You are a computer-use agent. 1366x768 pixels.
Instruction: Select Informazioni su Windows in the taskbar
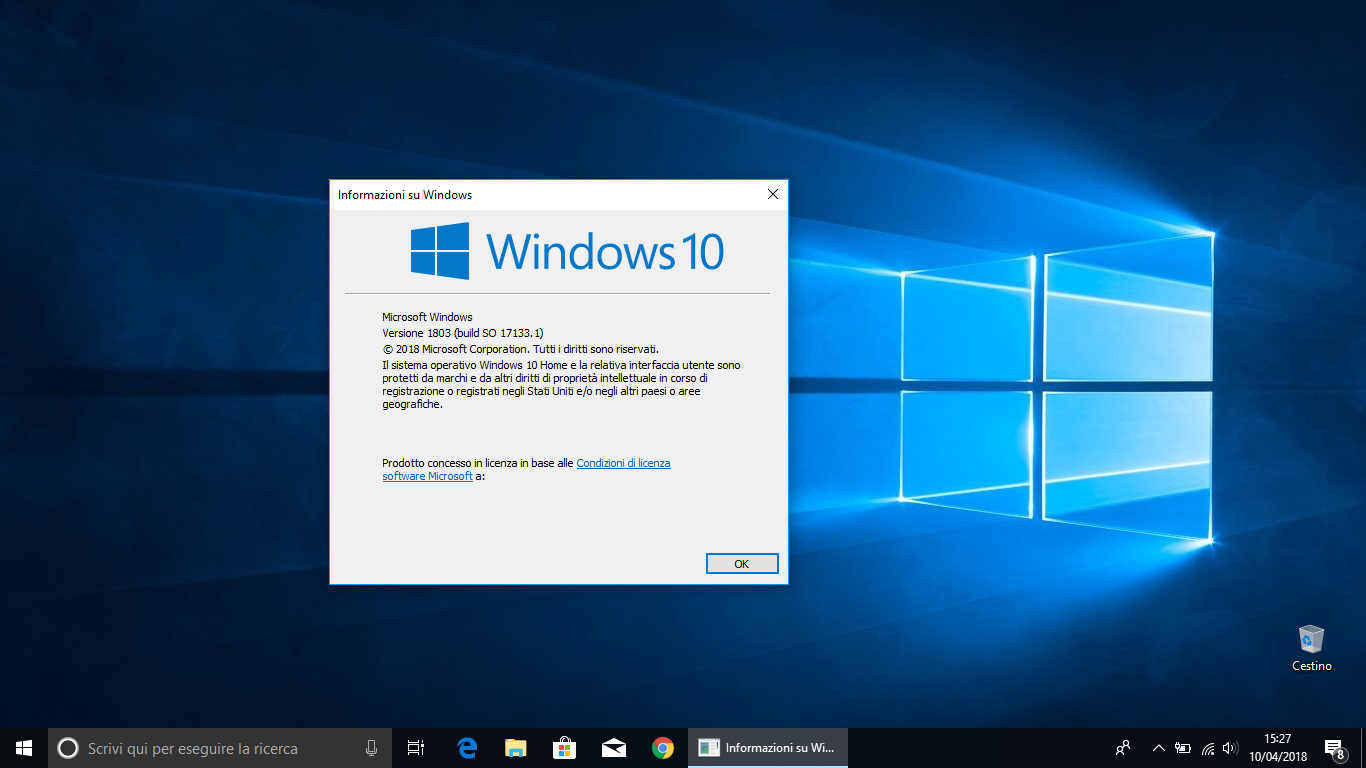click(767, 747)
